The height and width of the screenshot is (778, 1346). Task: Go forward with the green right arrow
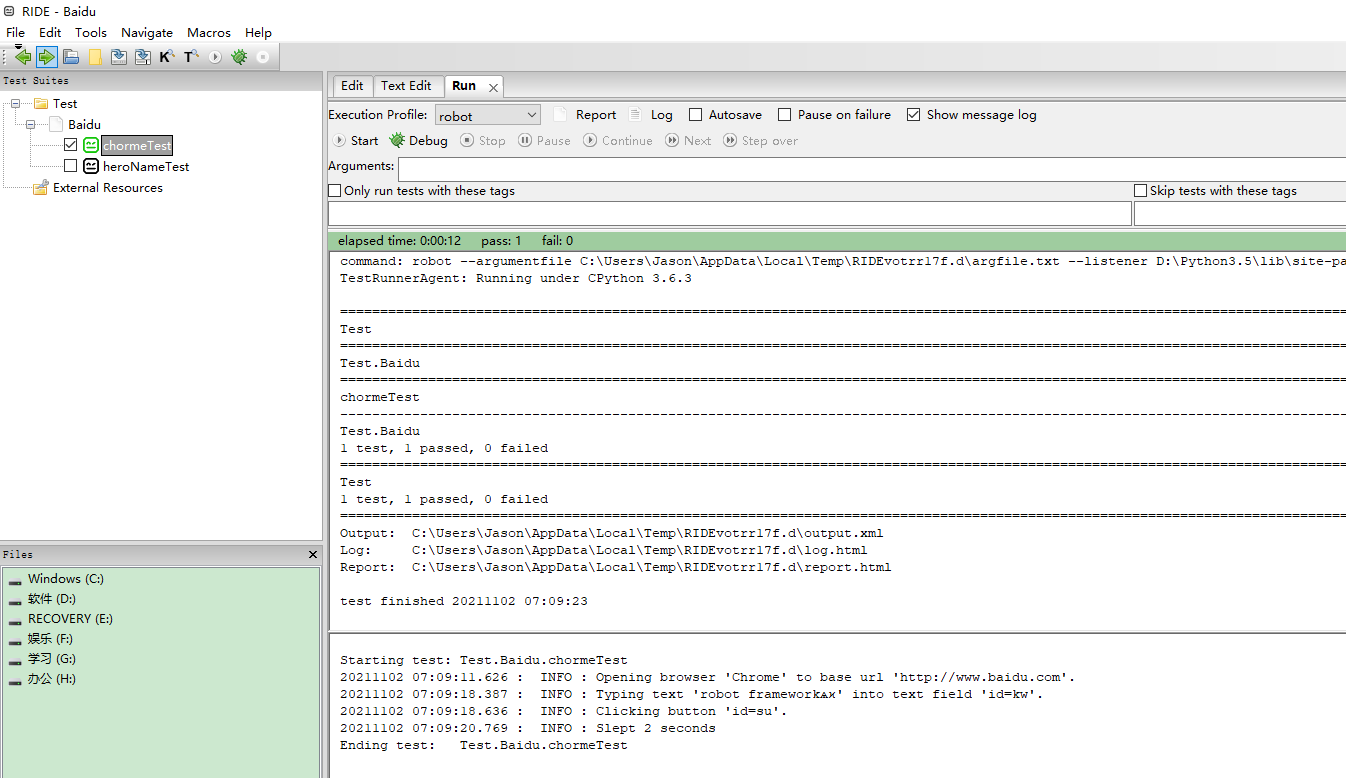pyautogui.click(x=46, y=57)
